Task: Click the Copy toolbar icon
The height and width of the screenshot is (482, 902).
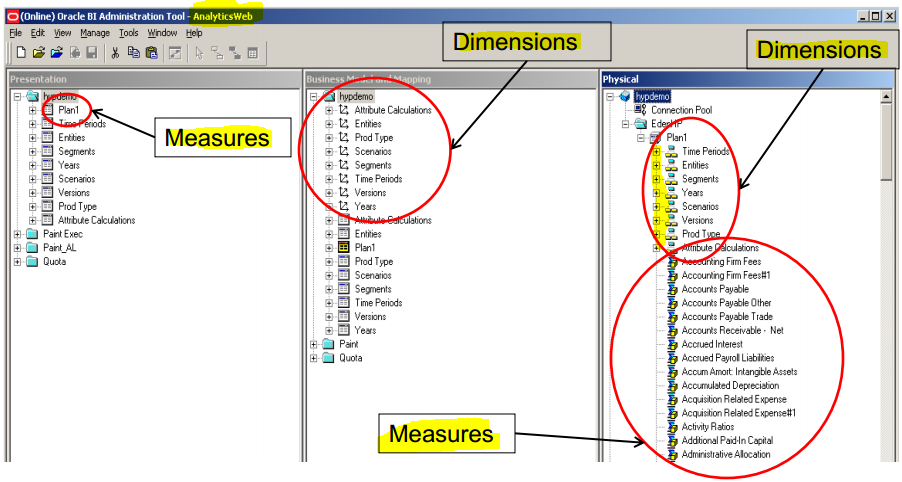Action: click(x=133, y=53)
